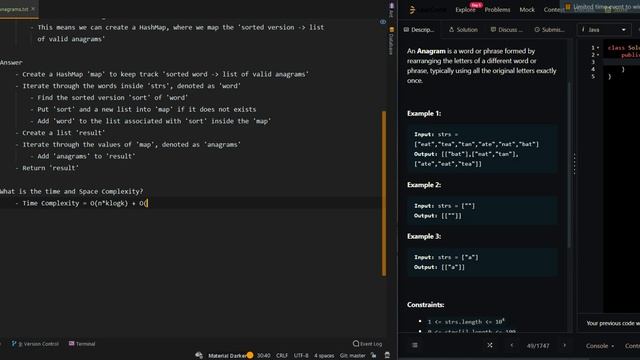Image resolution: width=640 pixels, height=360 pixels.
Task: Open the problem list hamburger icon
Action: [x=415, y=345]
